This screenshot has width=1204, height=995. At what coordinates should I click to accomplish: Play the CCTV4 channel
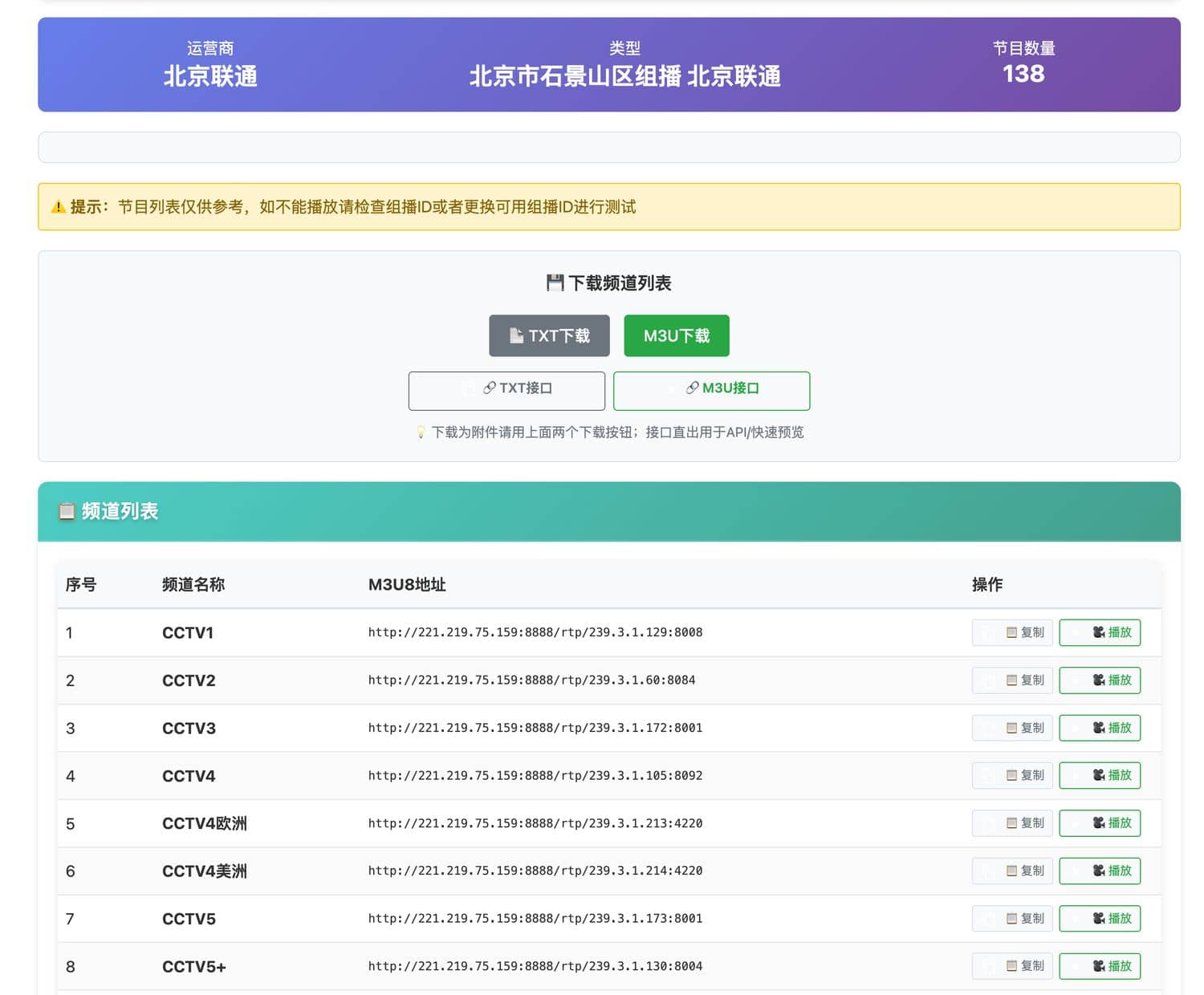click(1100, 775)
